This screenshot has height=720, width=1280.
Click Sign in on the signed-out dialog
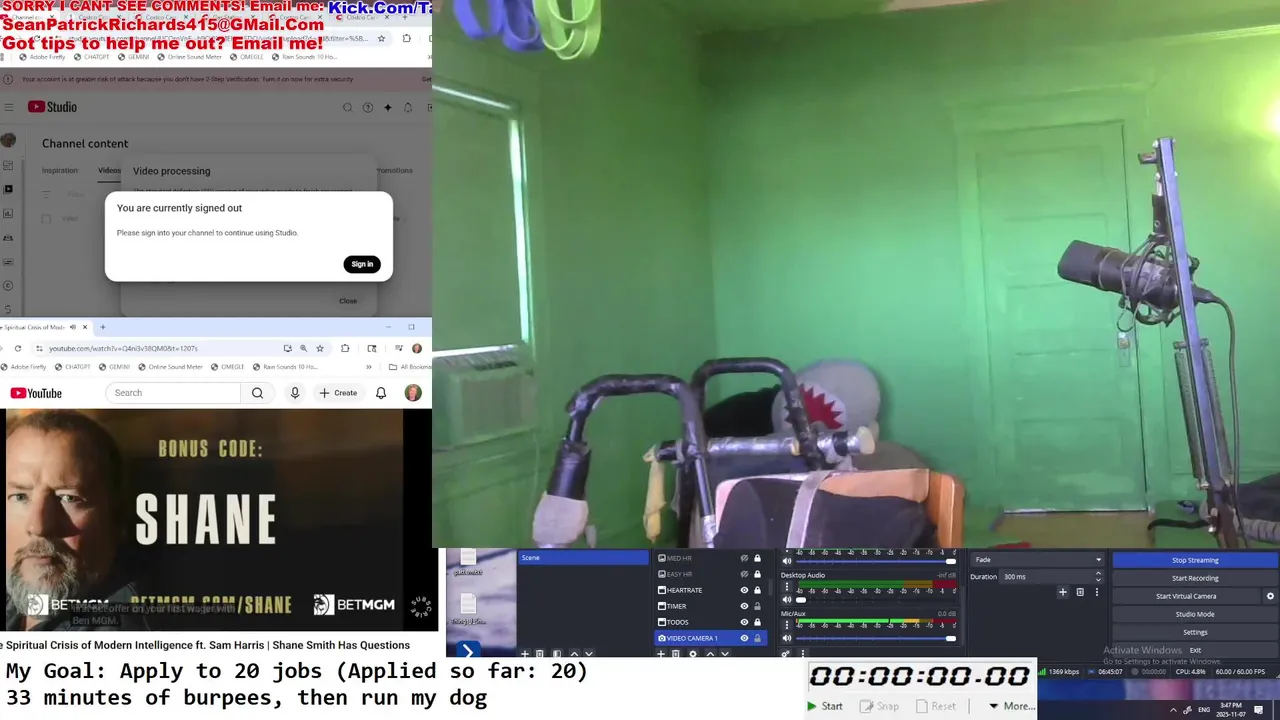362,264
